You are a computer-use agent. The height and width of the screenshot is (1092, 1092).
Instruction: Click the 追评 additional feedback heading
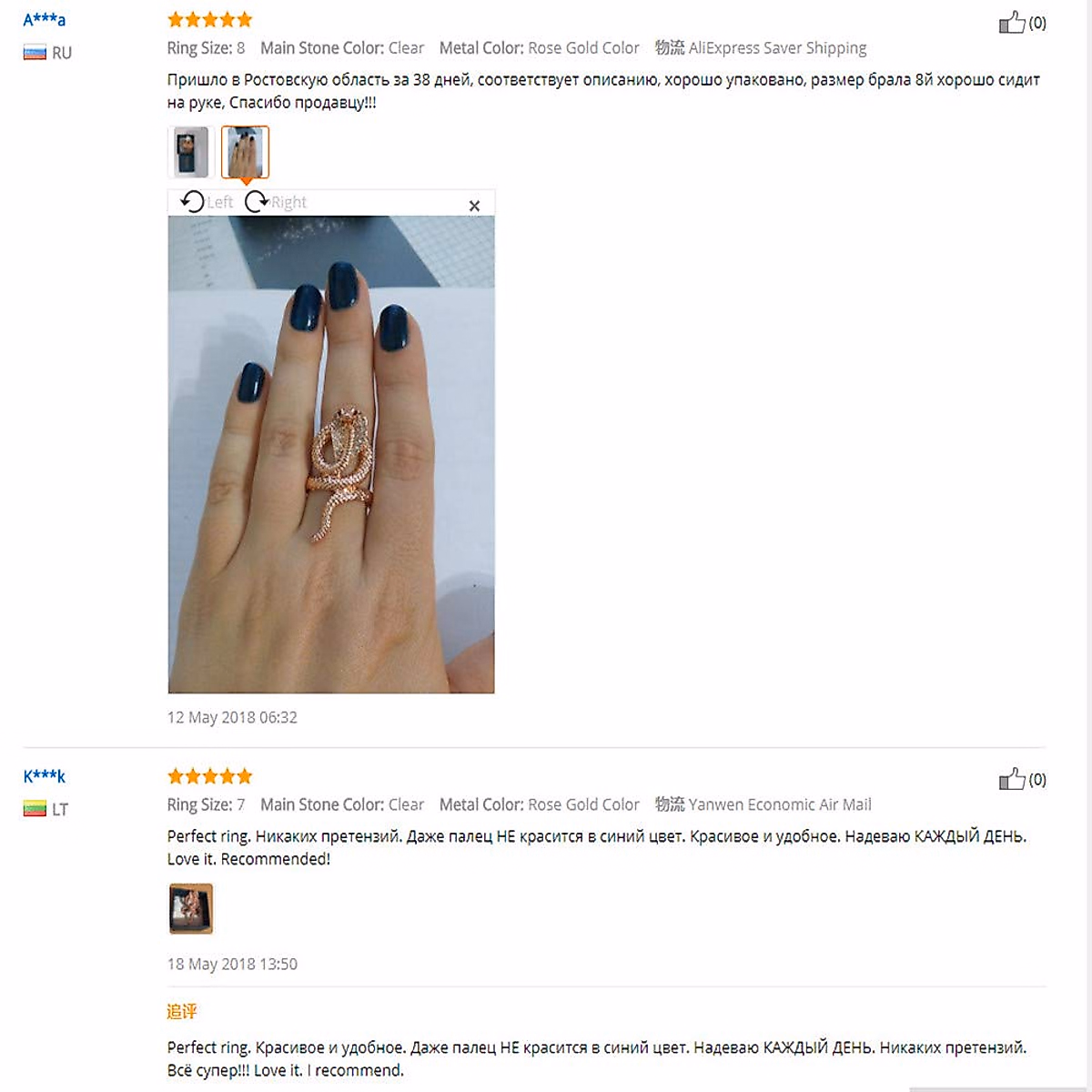[182, 1011]
